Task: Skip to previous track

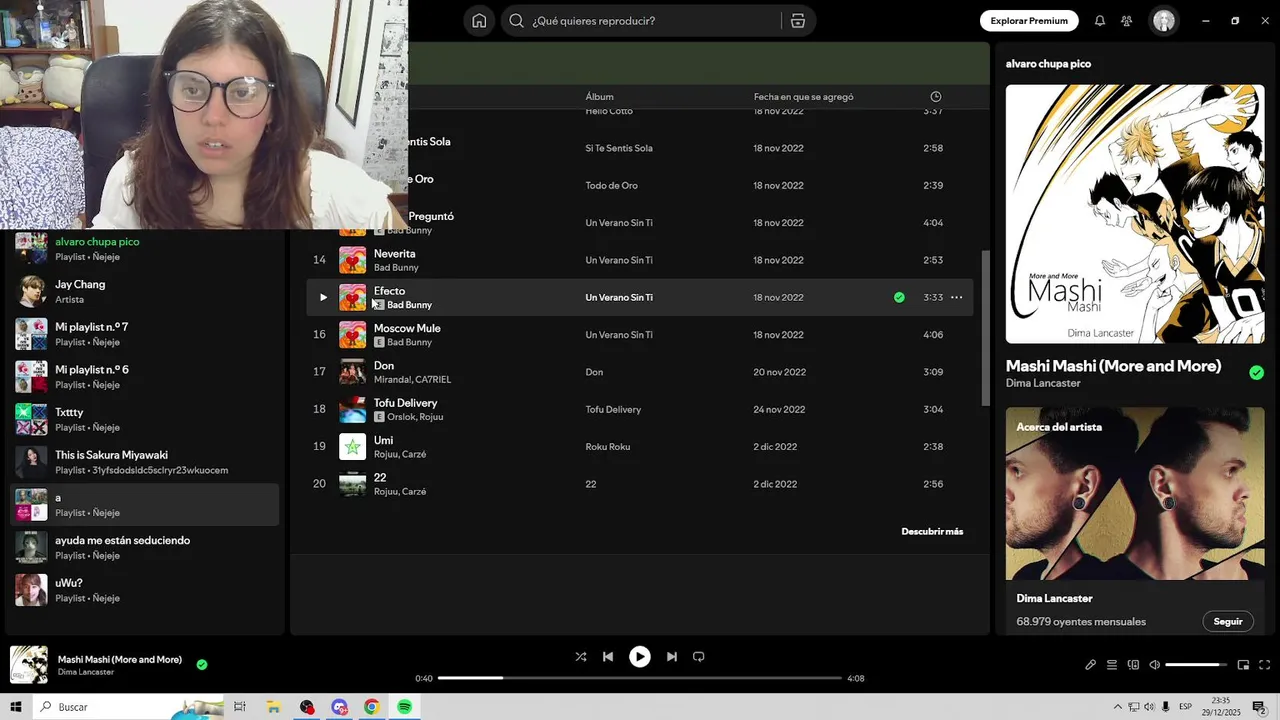Action: click(x=608, y=657)
